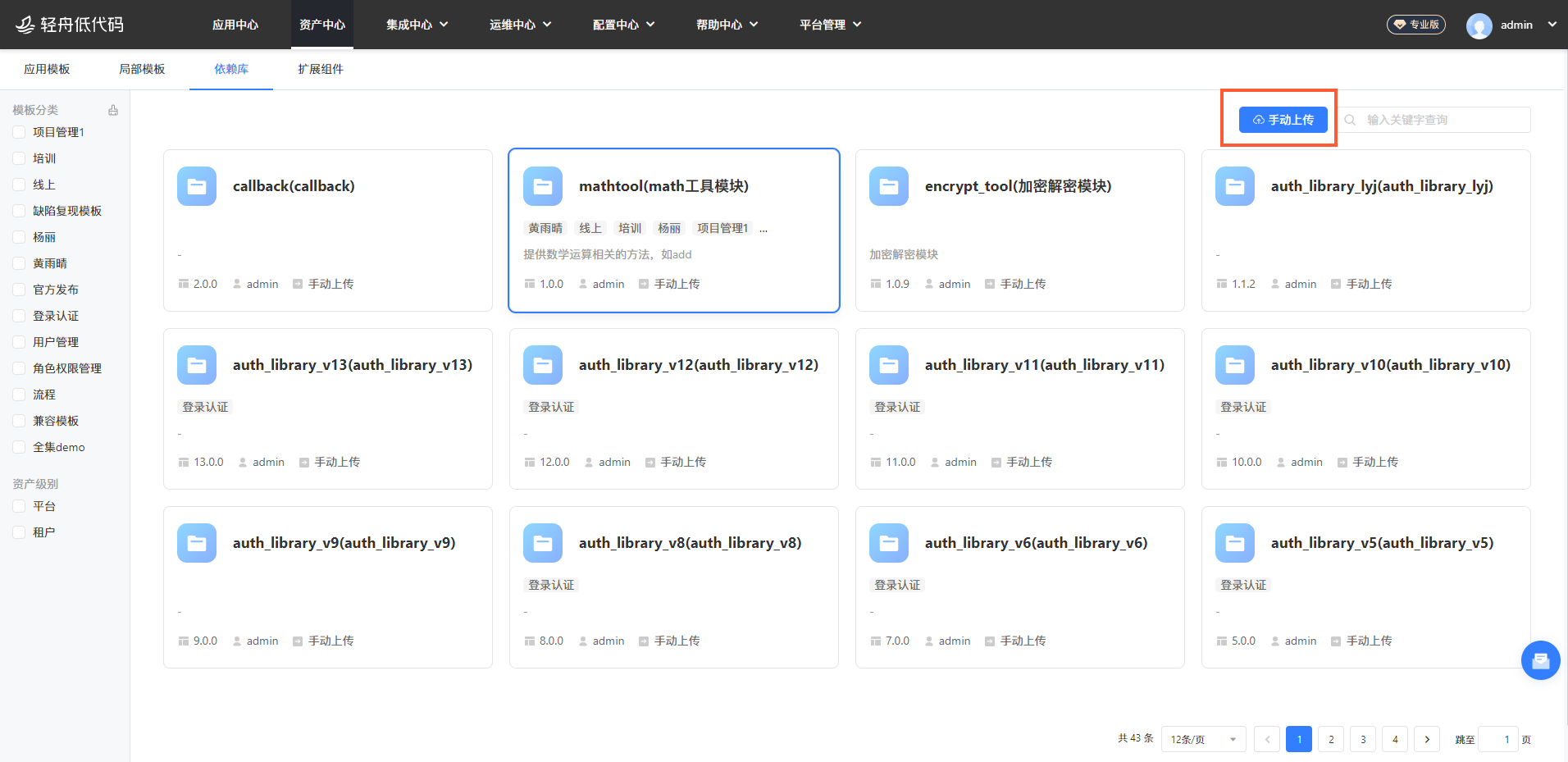Click upload-source icon on auth_library_v5 card
Screen dimensions: 1568x762
tap(1336, 641)
